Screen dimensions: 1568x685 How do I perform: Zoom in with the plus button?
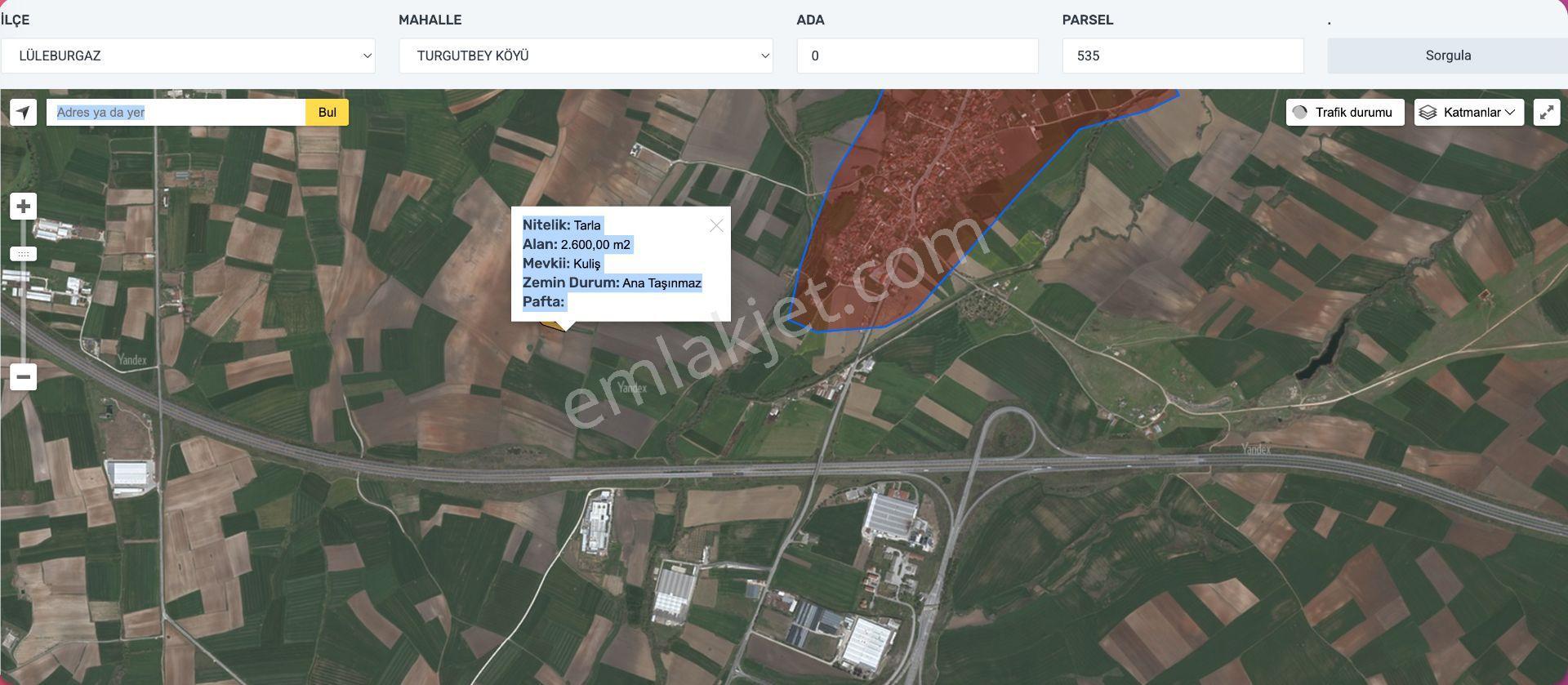(x=24, y=207)
